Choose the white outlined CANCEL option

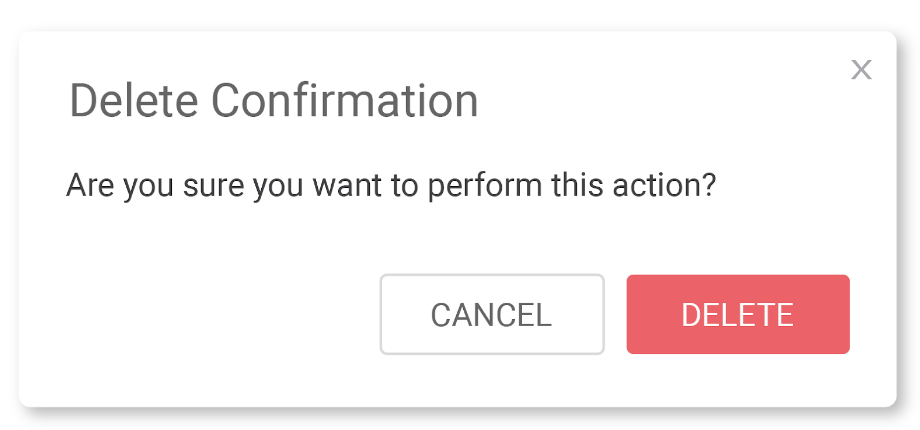pos(492,314)
